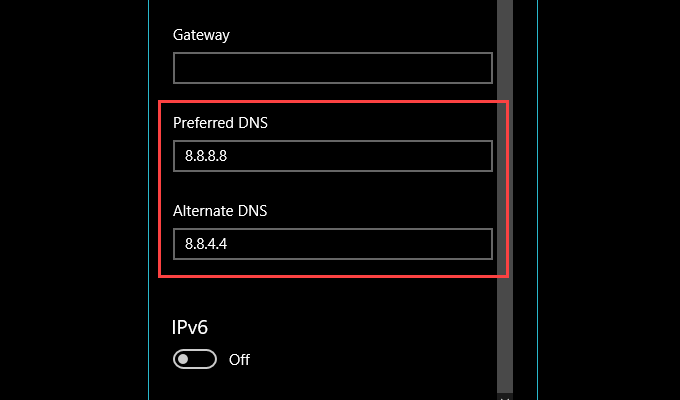Click the blank area below the IPv6 toggle
680x400 pixels.
[x=300, y=386]
